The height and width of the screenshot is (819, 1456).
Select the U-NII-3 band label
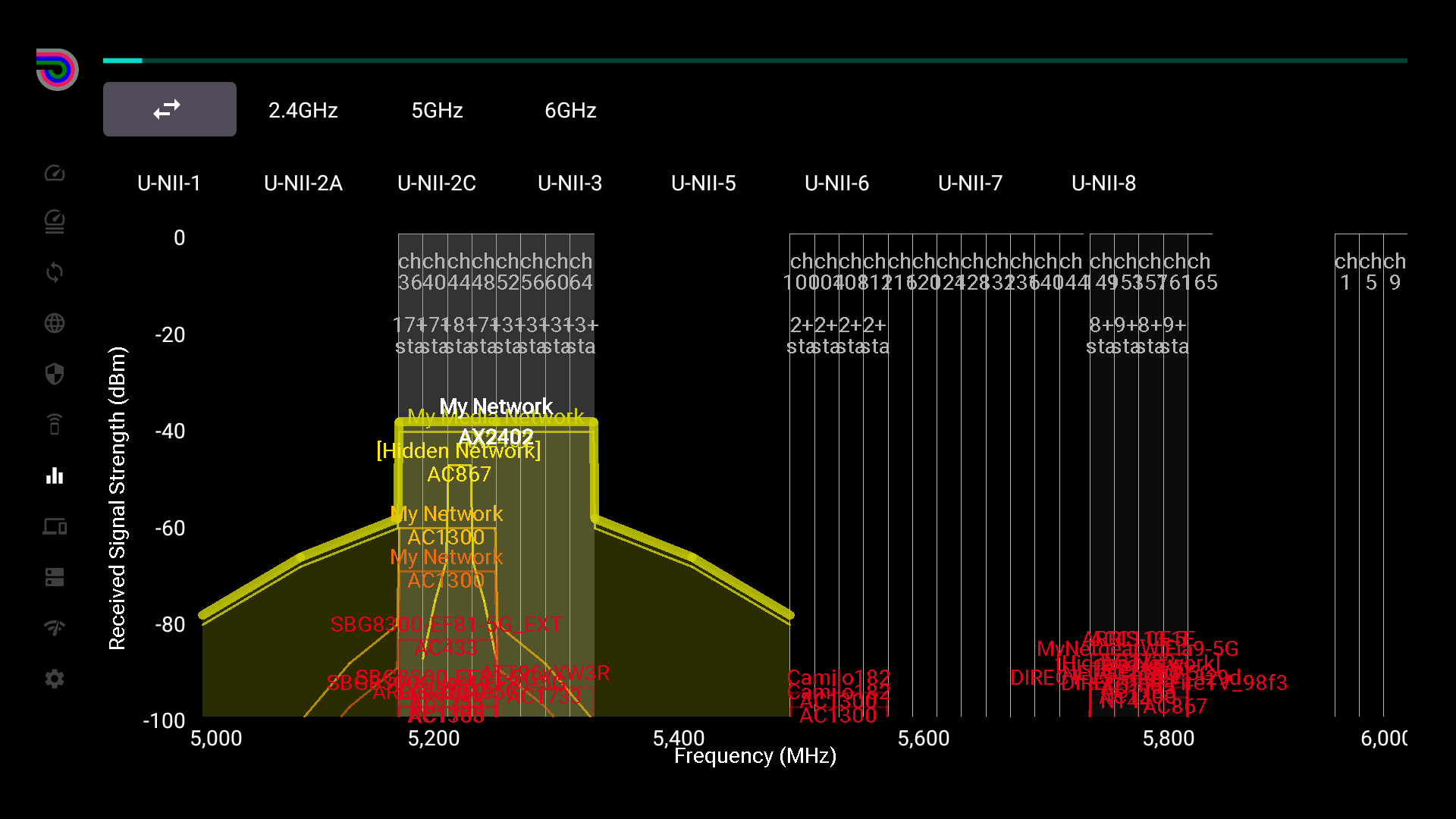(570, 182)
